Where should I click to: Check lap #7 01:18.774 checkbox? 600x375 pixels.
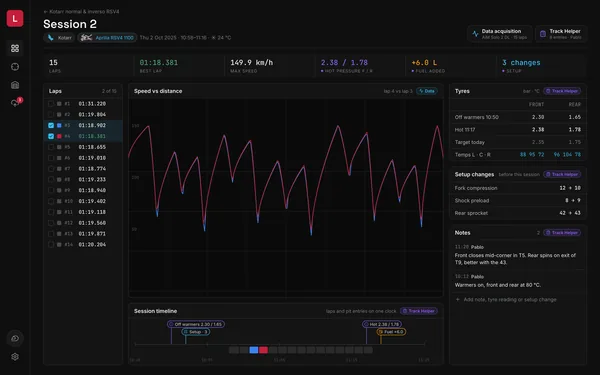51,169
